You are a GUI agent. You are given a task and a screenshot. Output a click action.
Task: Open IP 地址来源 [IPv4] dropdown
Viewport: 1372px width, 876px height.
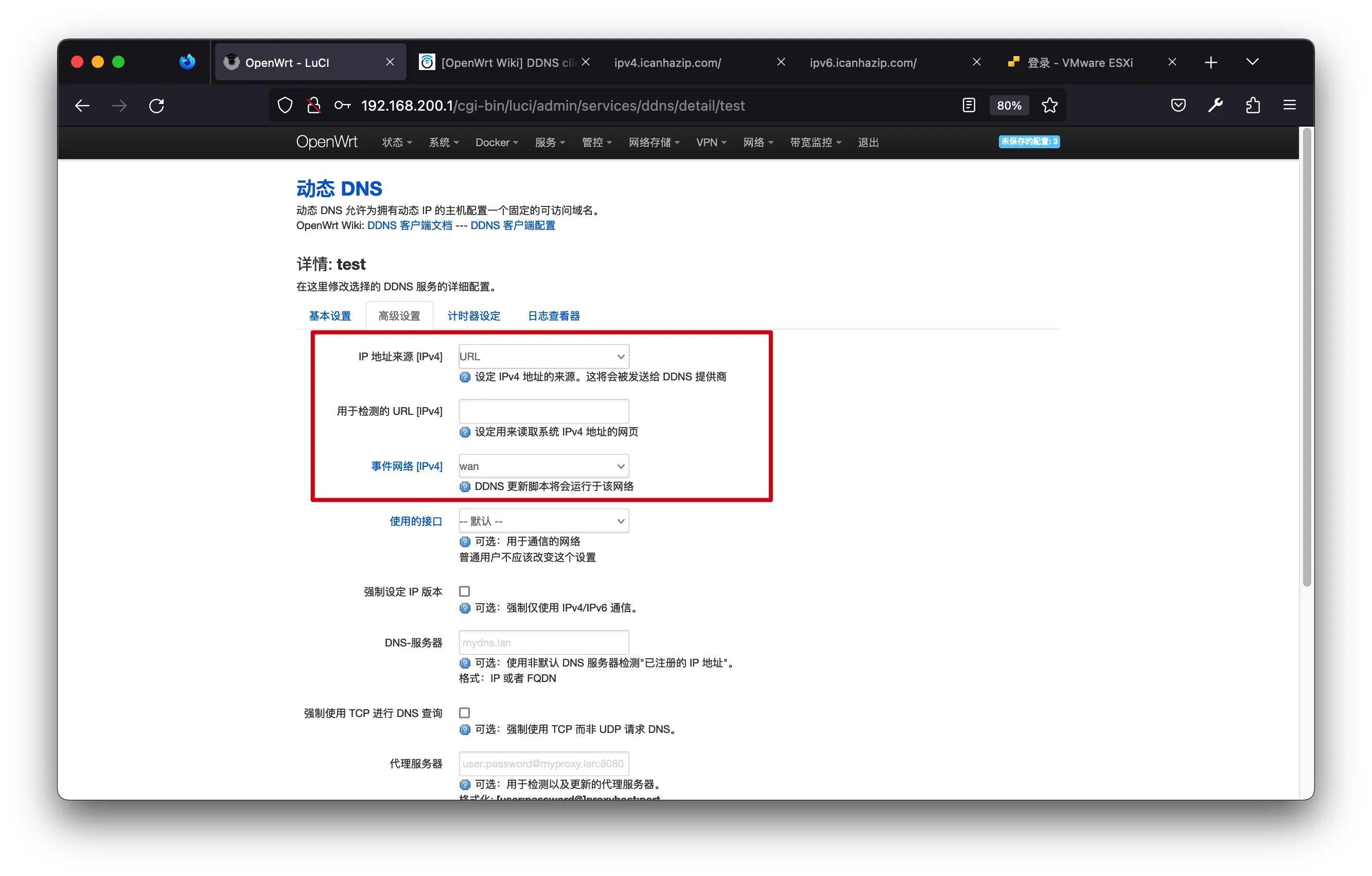543,356
